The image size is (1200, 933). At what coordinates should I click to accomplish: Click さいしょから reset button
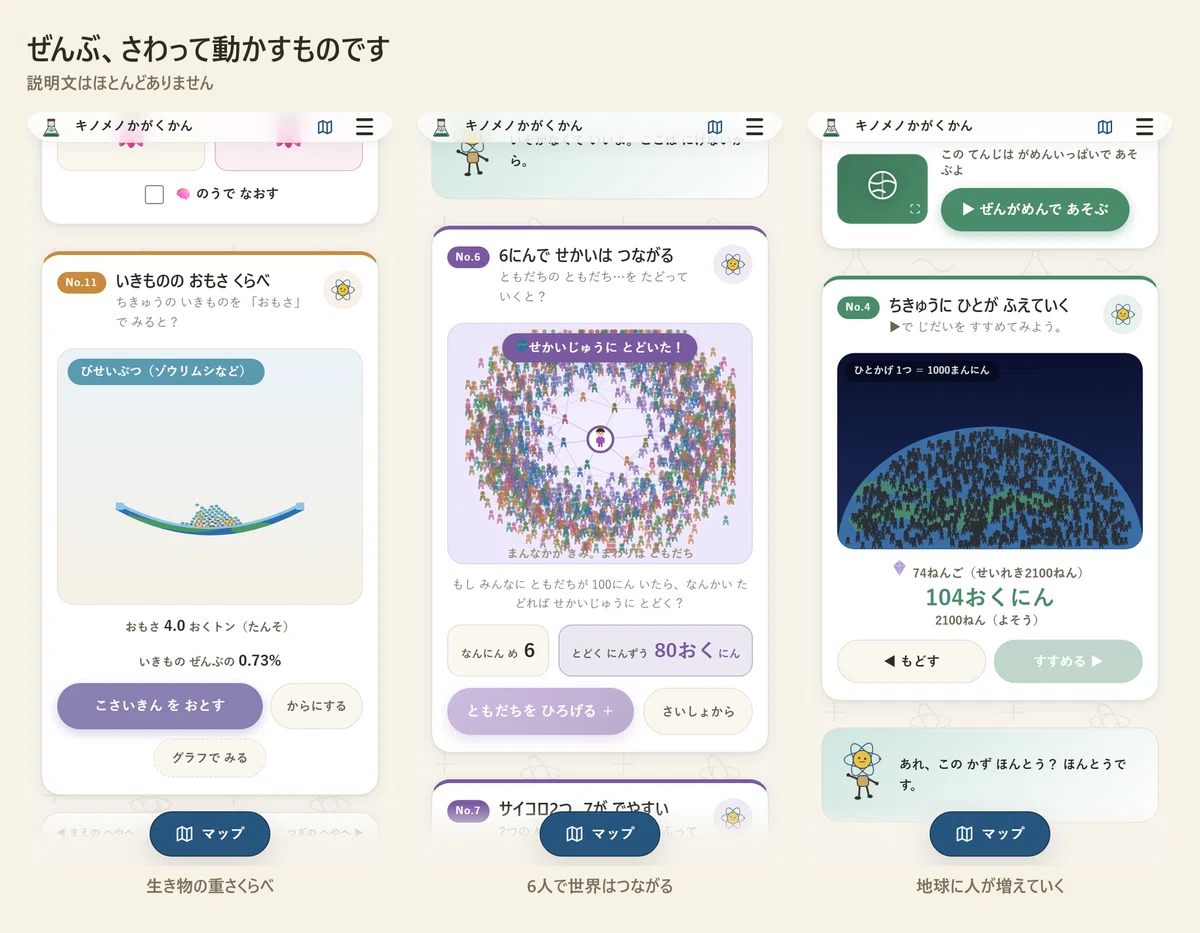pyautogui.click(x=697, y=711)
